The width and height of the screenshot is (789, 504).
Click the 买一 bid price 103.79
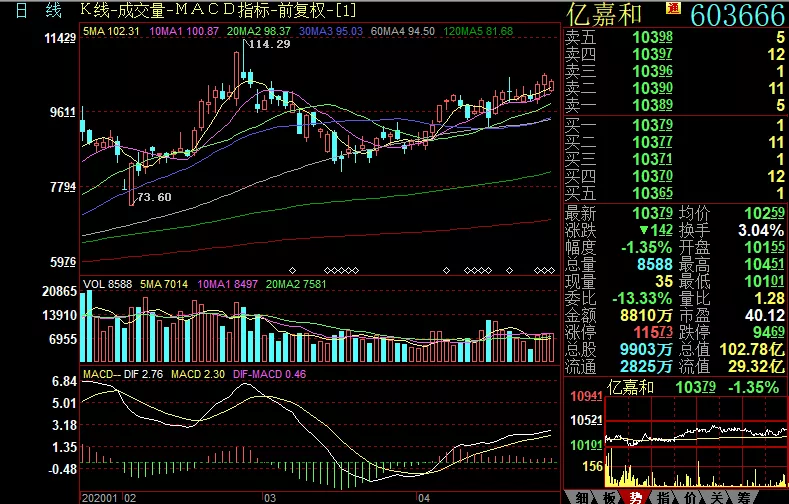tap(652, 125)
